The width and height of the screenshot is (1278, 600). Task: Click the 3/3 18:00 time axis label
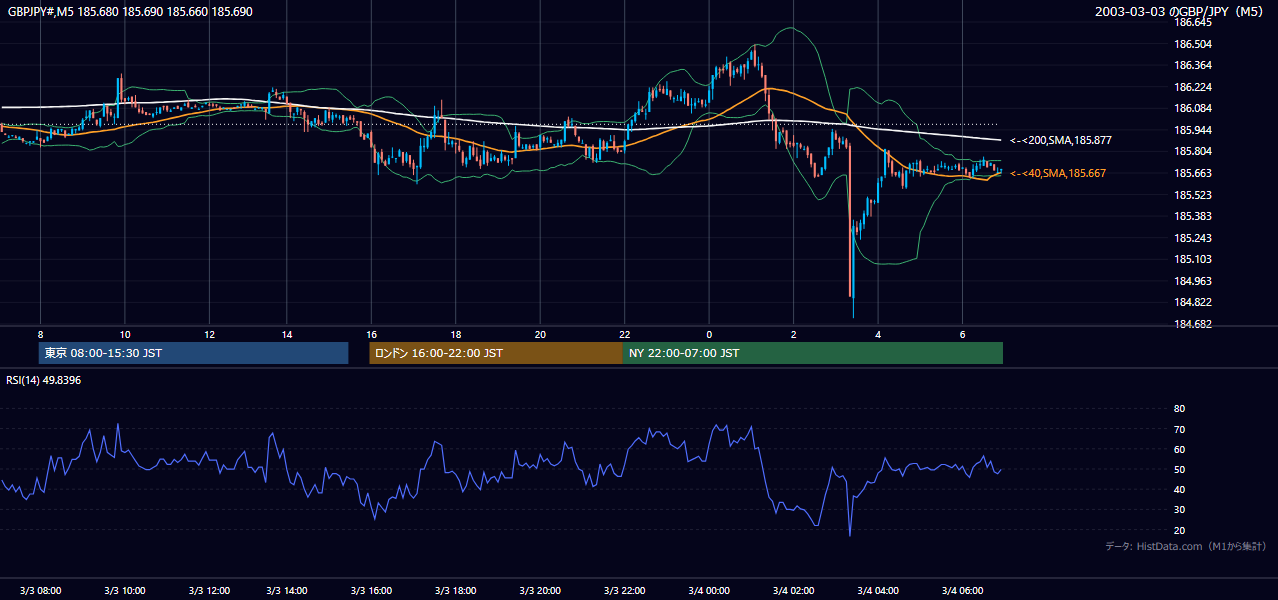coord(455,590)
